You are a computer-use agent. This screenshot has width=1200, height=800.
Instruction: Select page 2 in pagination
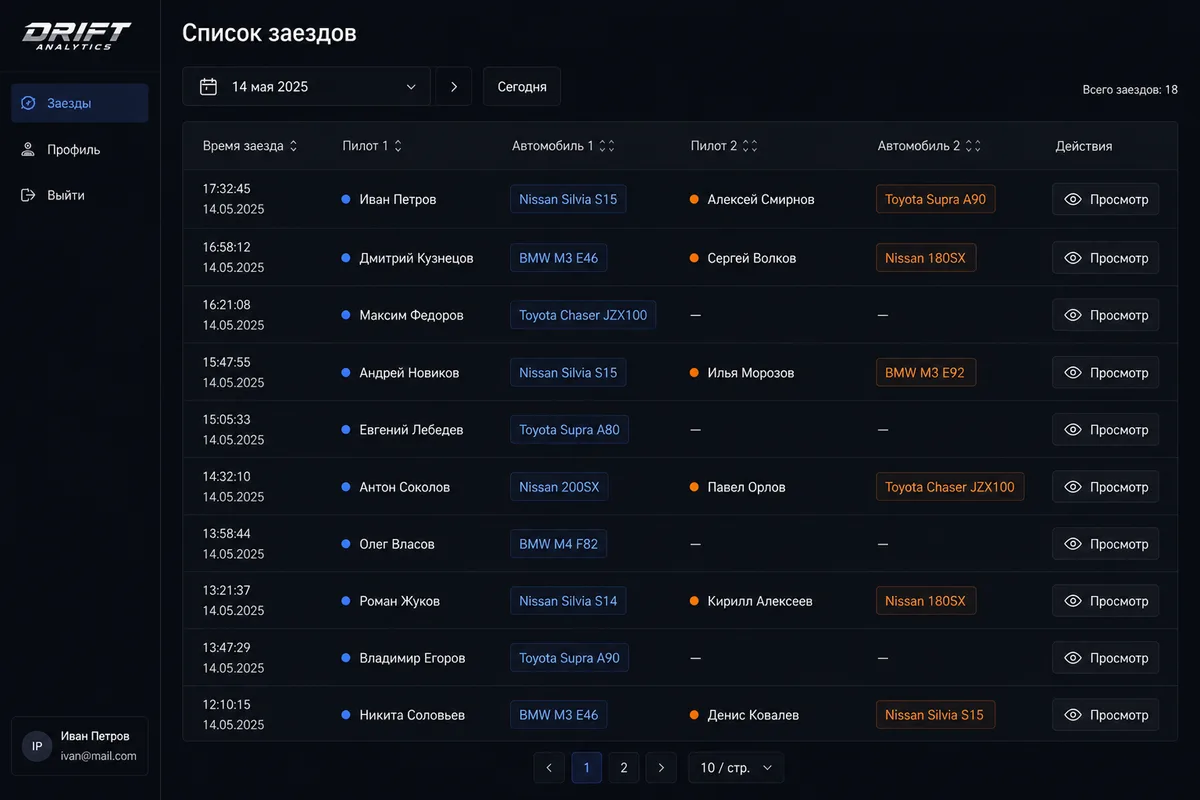click(x=624, y=768)
